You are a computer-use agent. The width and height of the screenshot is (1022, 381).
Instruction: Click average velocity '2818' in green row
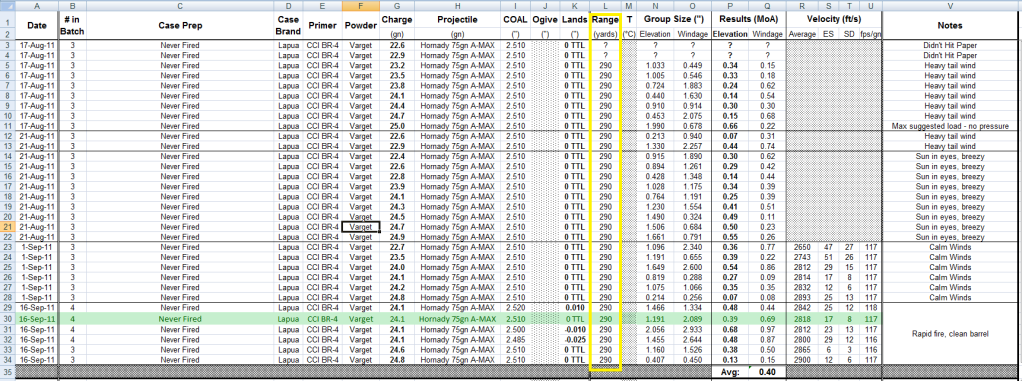click(x=802, y=319)
